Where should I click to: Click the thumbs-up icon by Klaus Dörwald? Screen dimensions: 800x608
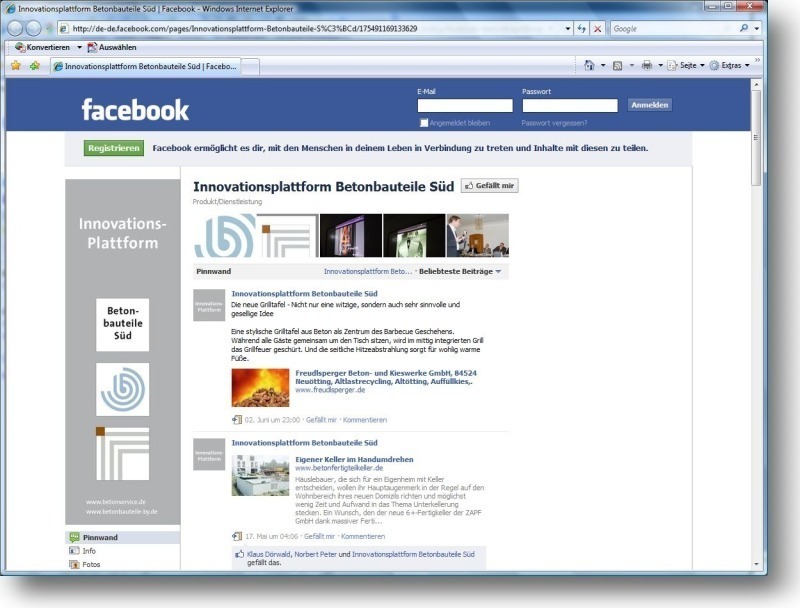239,554
